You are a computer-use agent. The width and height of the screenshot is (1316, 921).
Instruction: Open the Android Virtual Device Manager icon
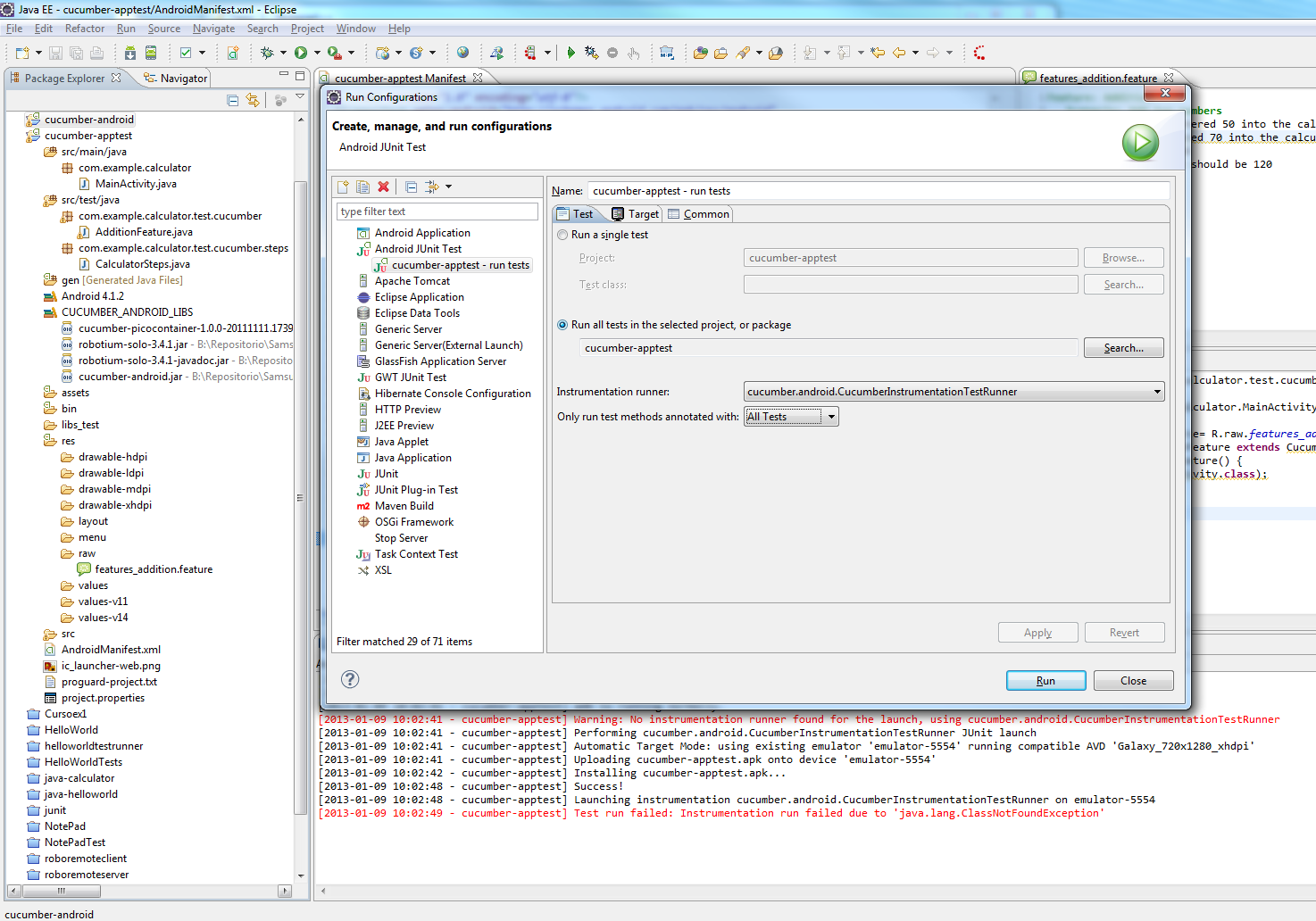click(151, 53)
